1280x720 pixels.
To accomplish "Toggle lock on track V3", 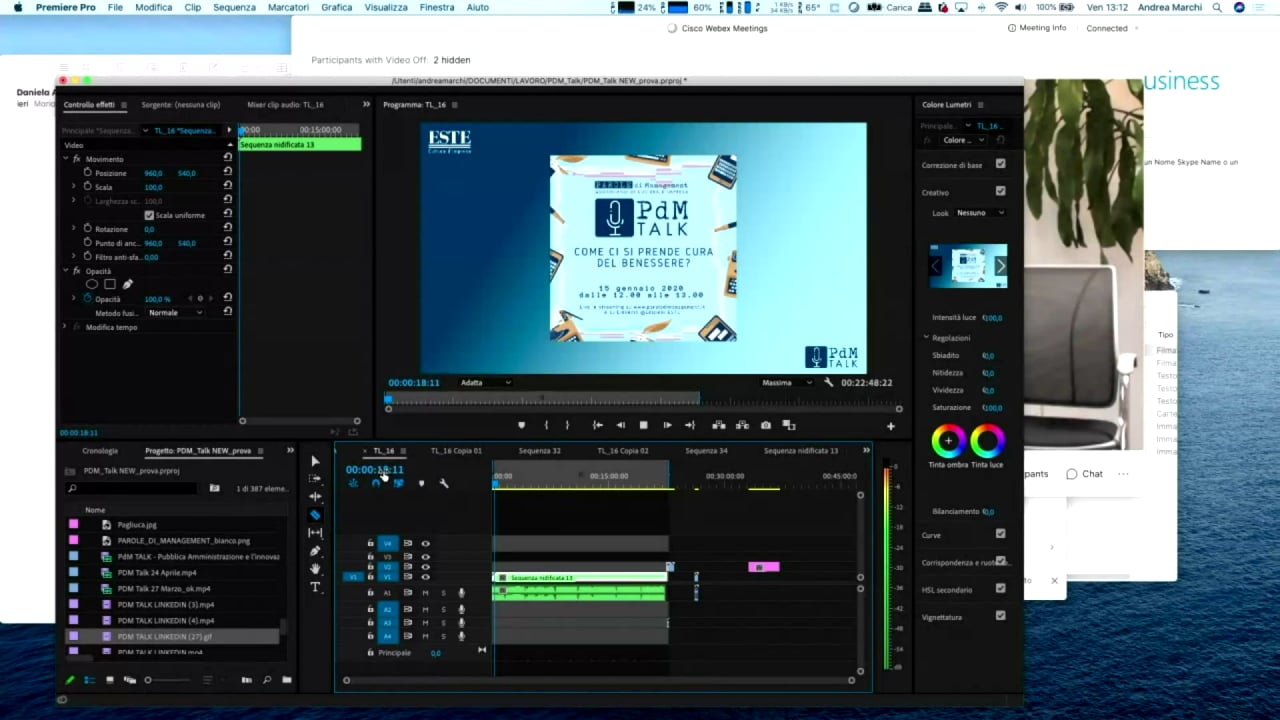I will coord(370,556).
